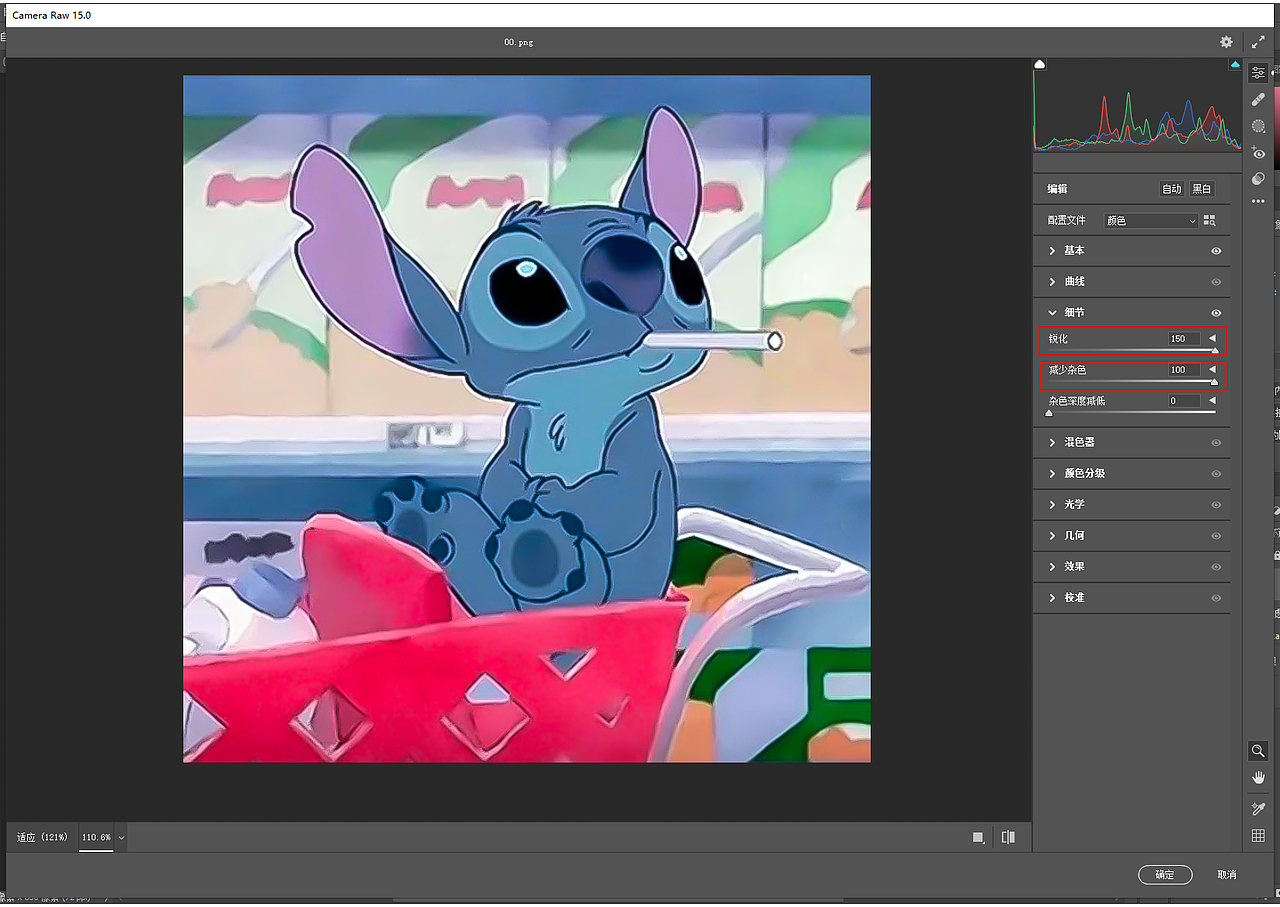Click the 锐化 value field 150

(x=1184, y=339)
